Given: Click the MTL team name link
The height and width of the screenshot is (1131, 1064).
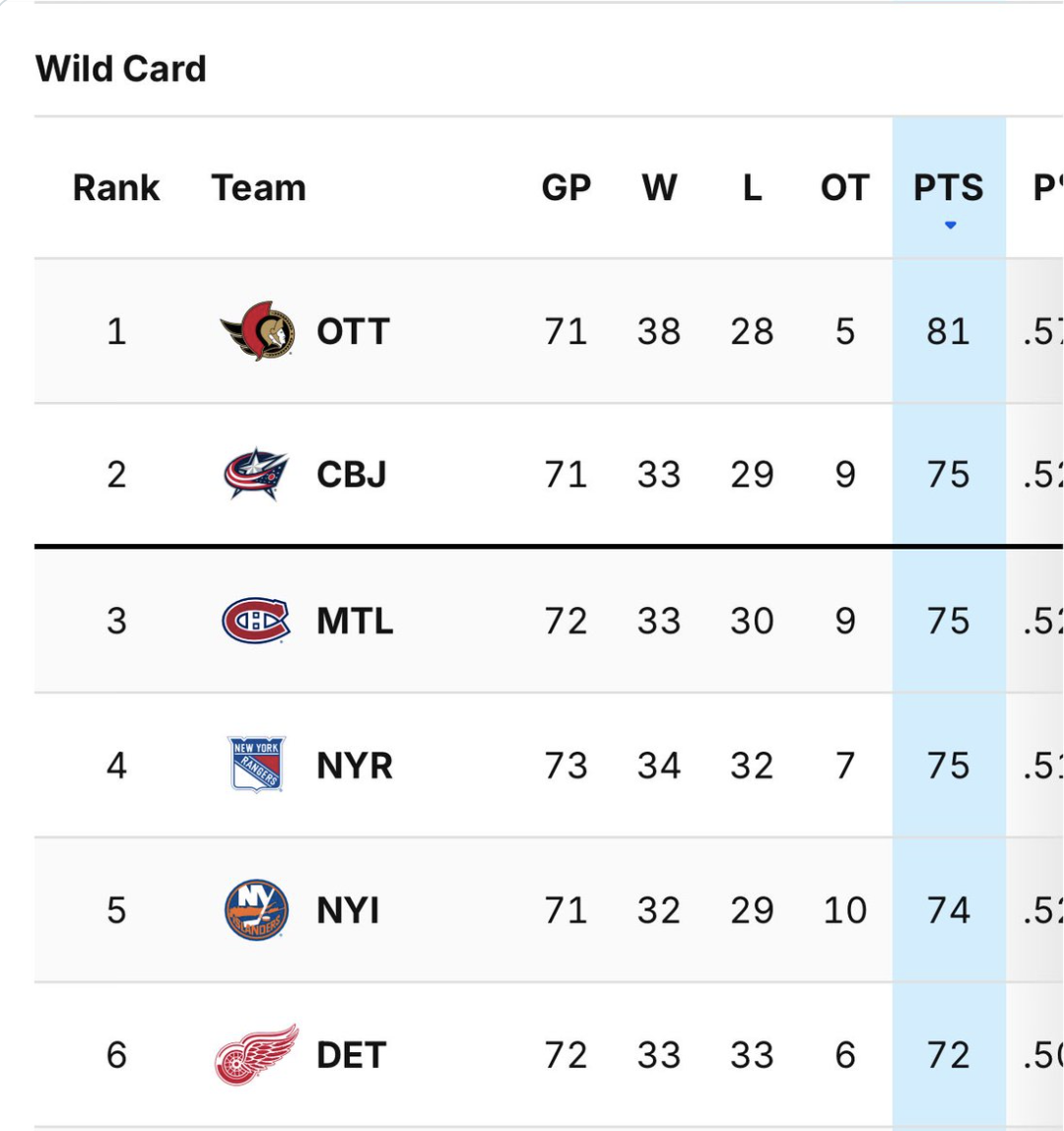Looking at the screenshot, I should [352, 620].
